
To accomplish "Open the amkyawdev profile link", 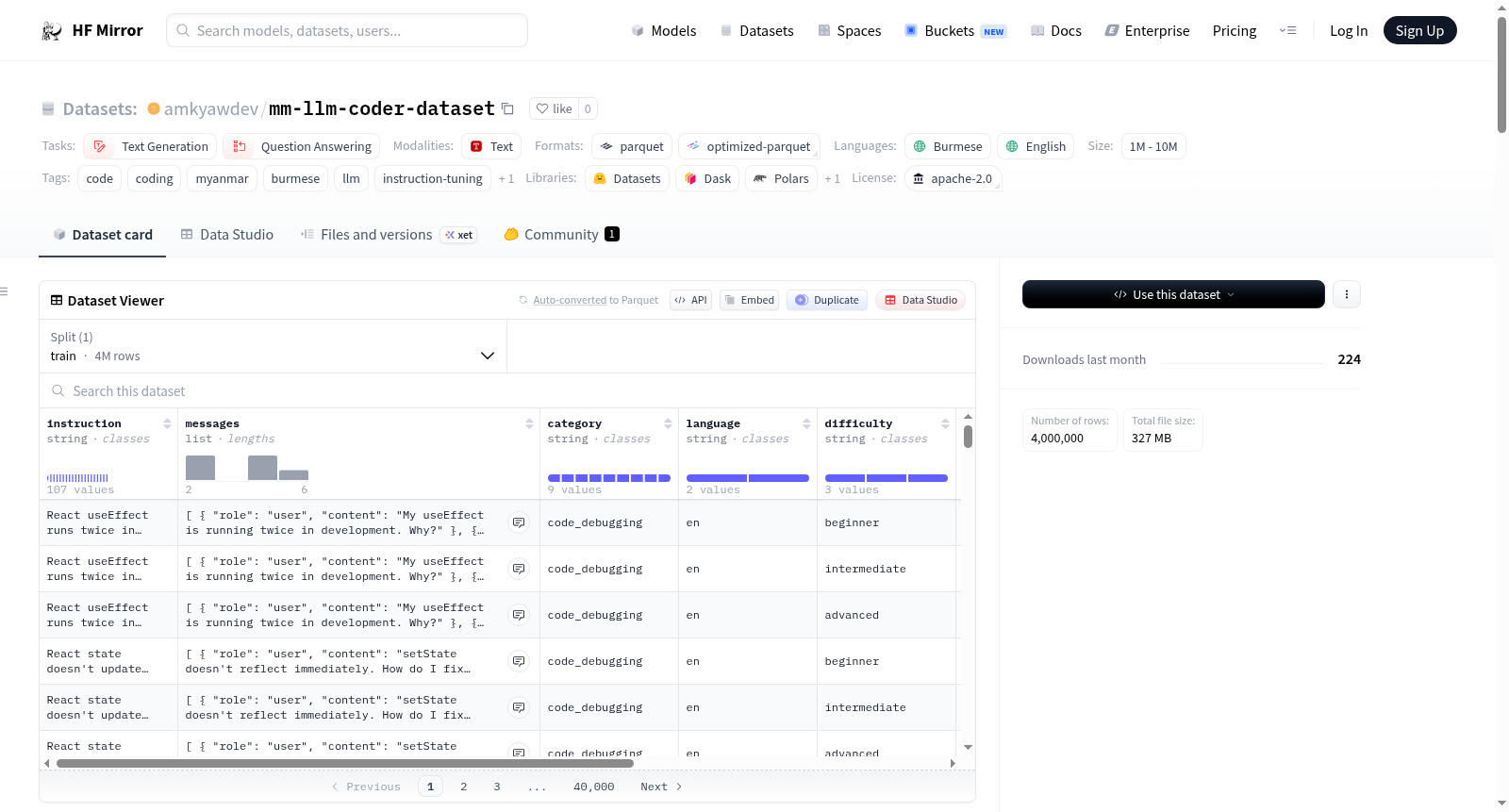I will [x=211, y=108].
